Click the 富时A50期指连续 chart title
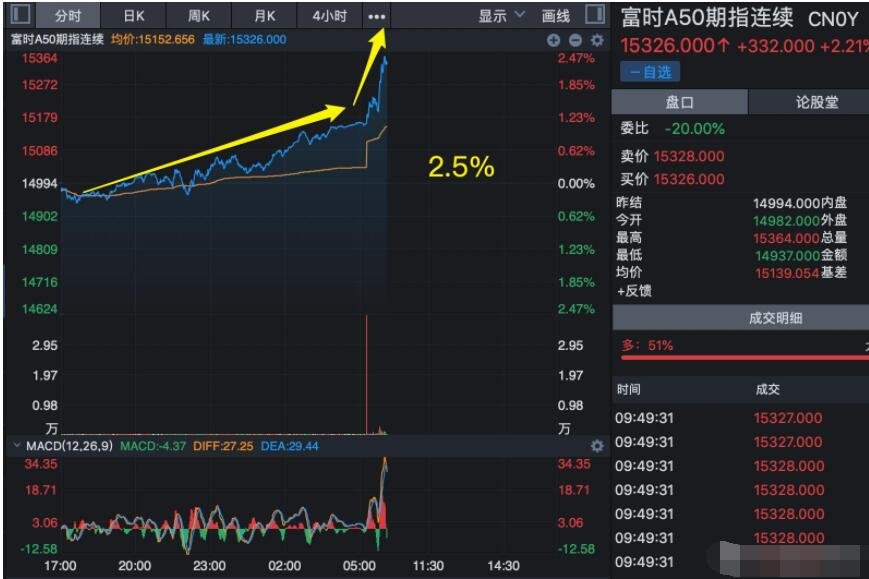The width and height of the screenshot is (869, 579). (57, 40)
